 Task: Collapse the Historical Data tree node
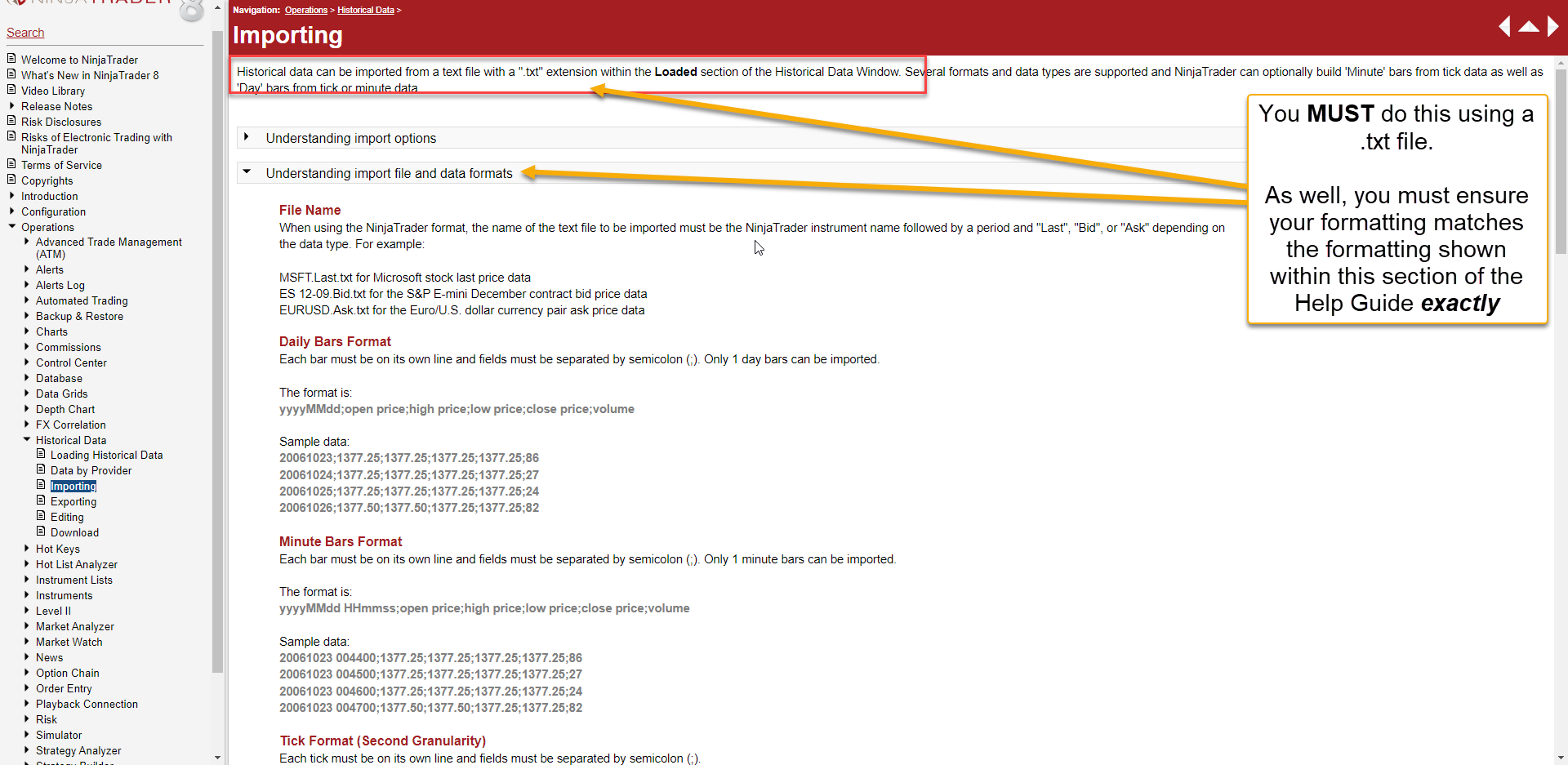point(27,440)
